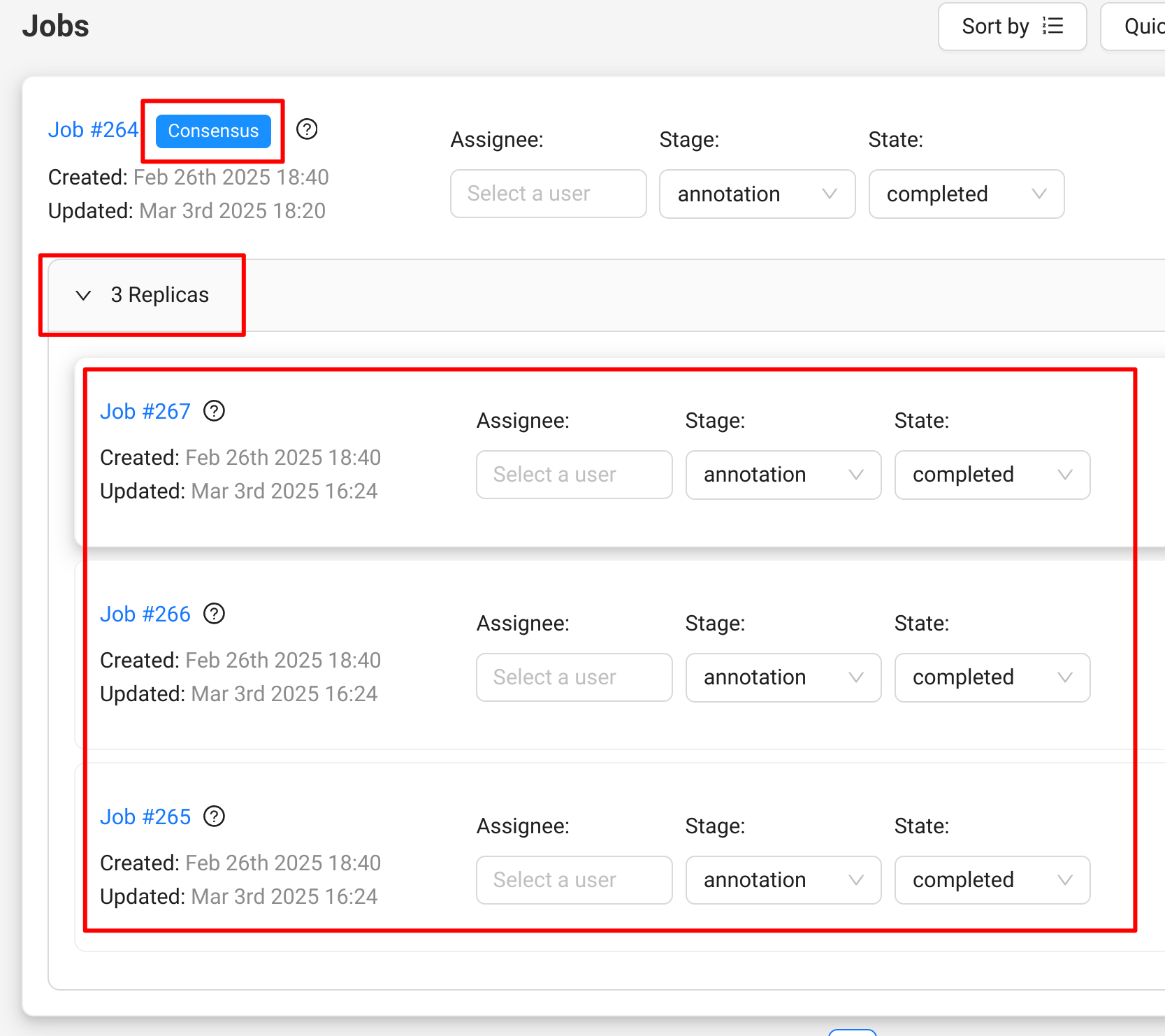
Task: Open Job #267 link
Action: 145,412
